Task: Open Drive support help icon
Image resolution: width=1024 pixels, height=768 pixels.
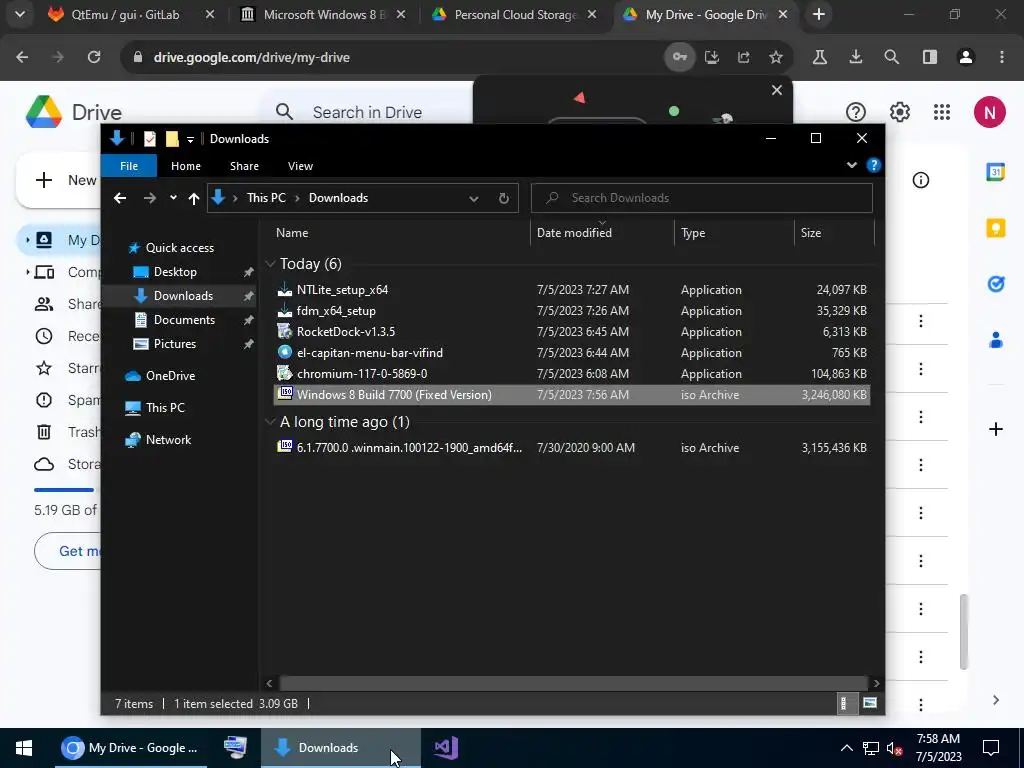Action: pos(856,112)
